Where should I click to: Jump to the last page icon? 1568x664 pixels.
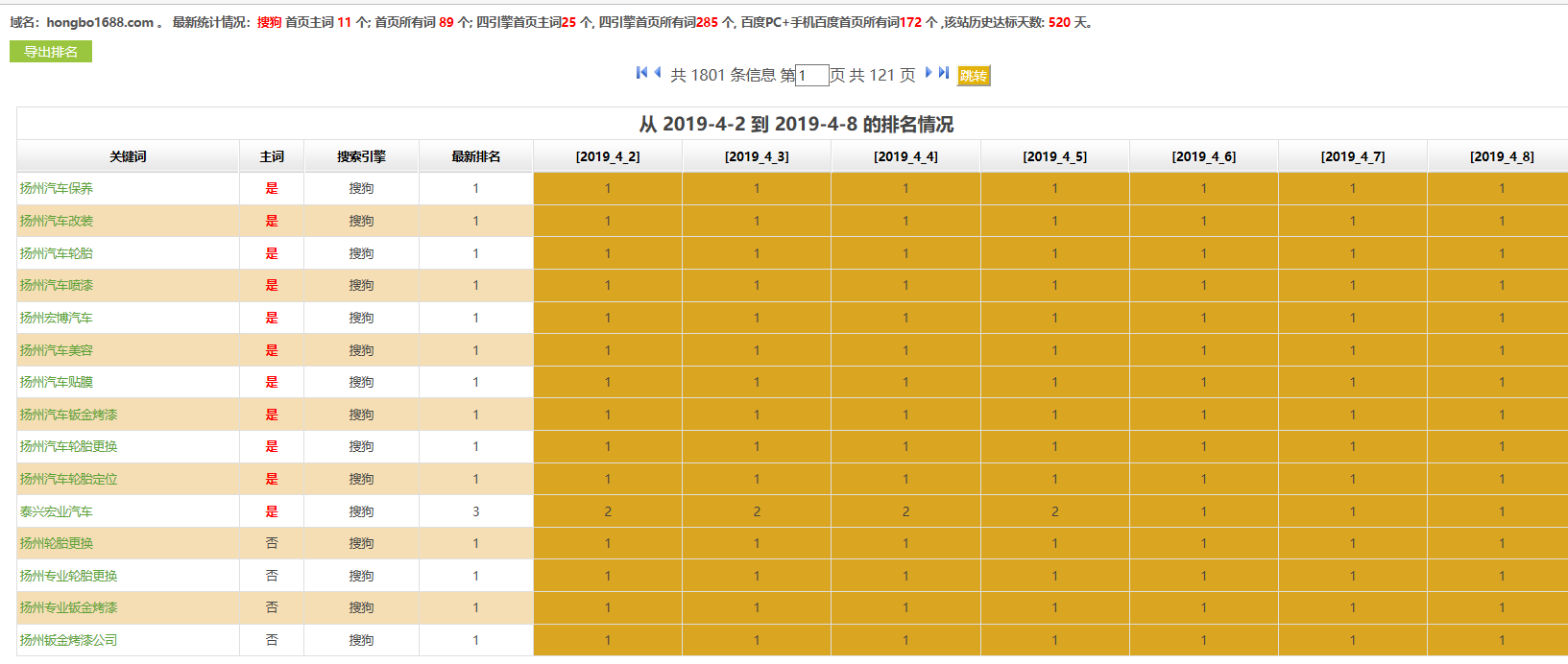(x=944, y=73)
